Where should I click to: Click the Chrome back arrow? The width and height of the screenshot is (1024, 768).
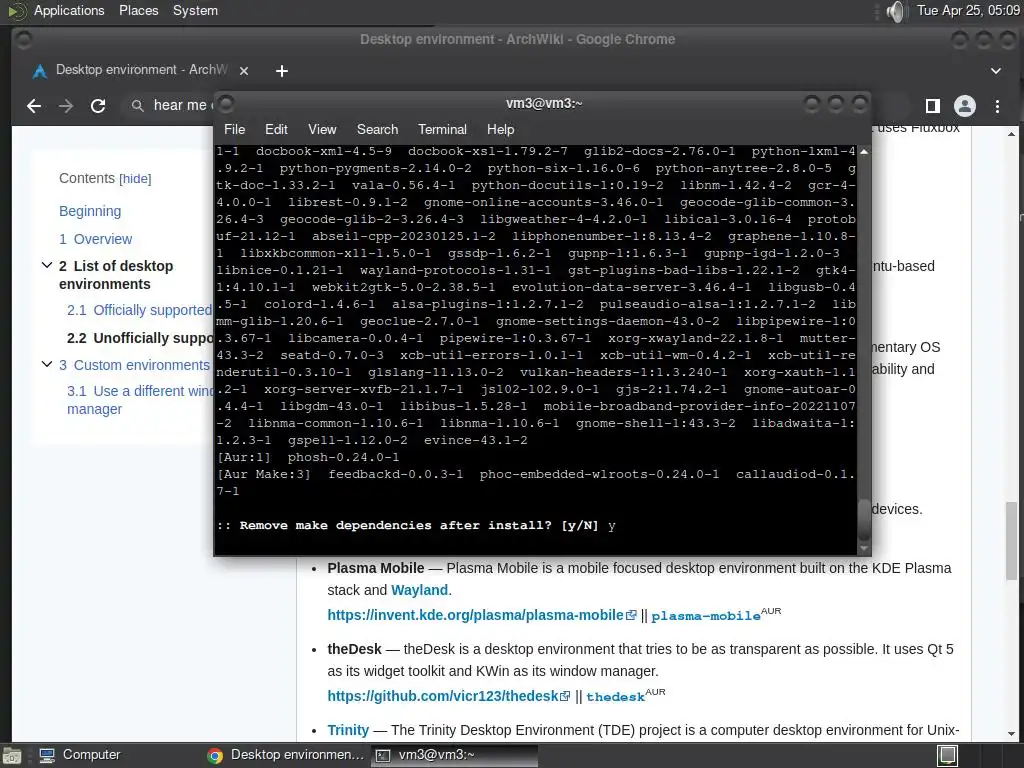coord(34,106)
